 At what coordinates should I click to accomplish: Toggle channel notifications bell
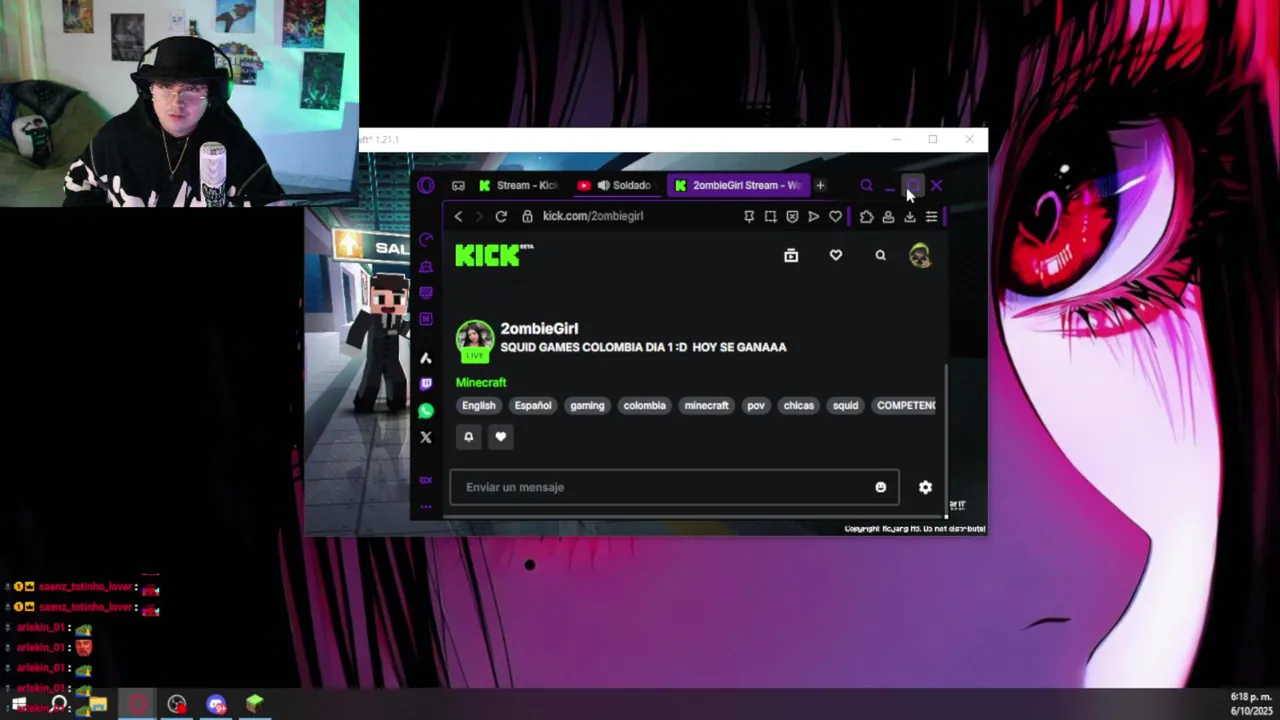(x=468, y=436)
